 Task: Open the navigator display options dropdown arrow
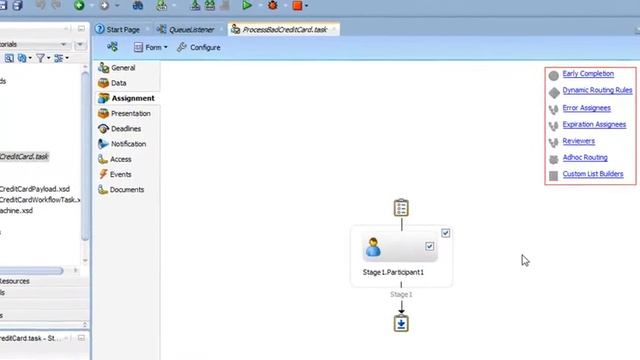(67, 58)
